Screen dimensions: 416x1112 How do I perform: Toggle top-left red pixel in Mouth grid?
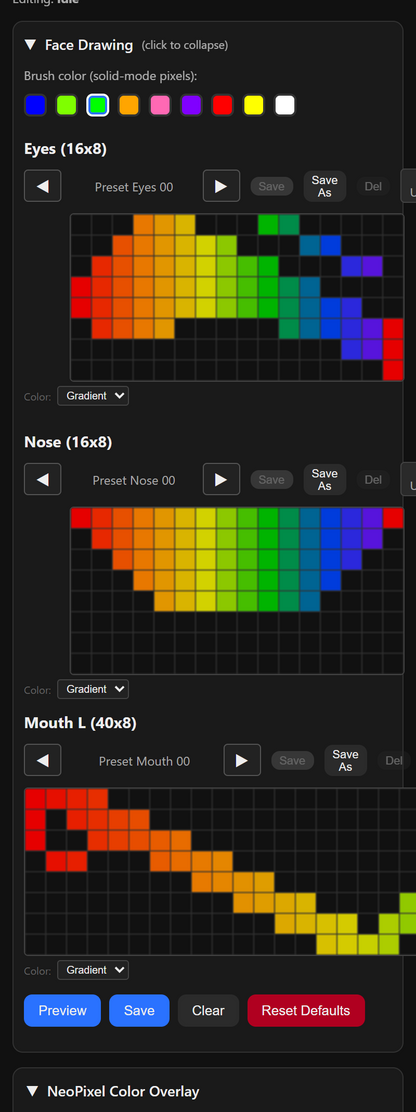pyautogui.click(x=35, y=799)
